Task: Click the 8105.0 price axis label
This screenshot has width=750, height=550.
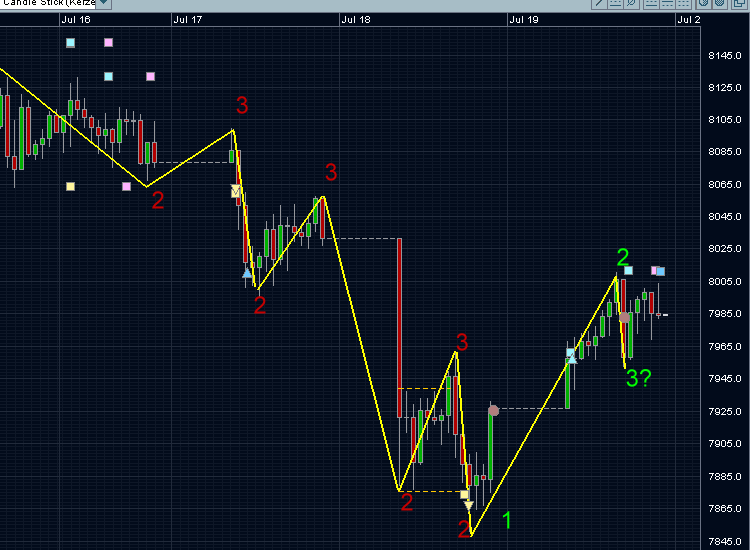Action: [722, 120]
